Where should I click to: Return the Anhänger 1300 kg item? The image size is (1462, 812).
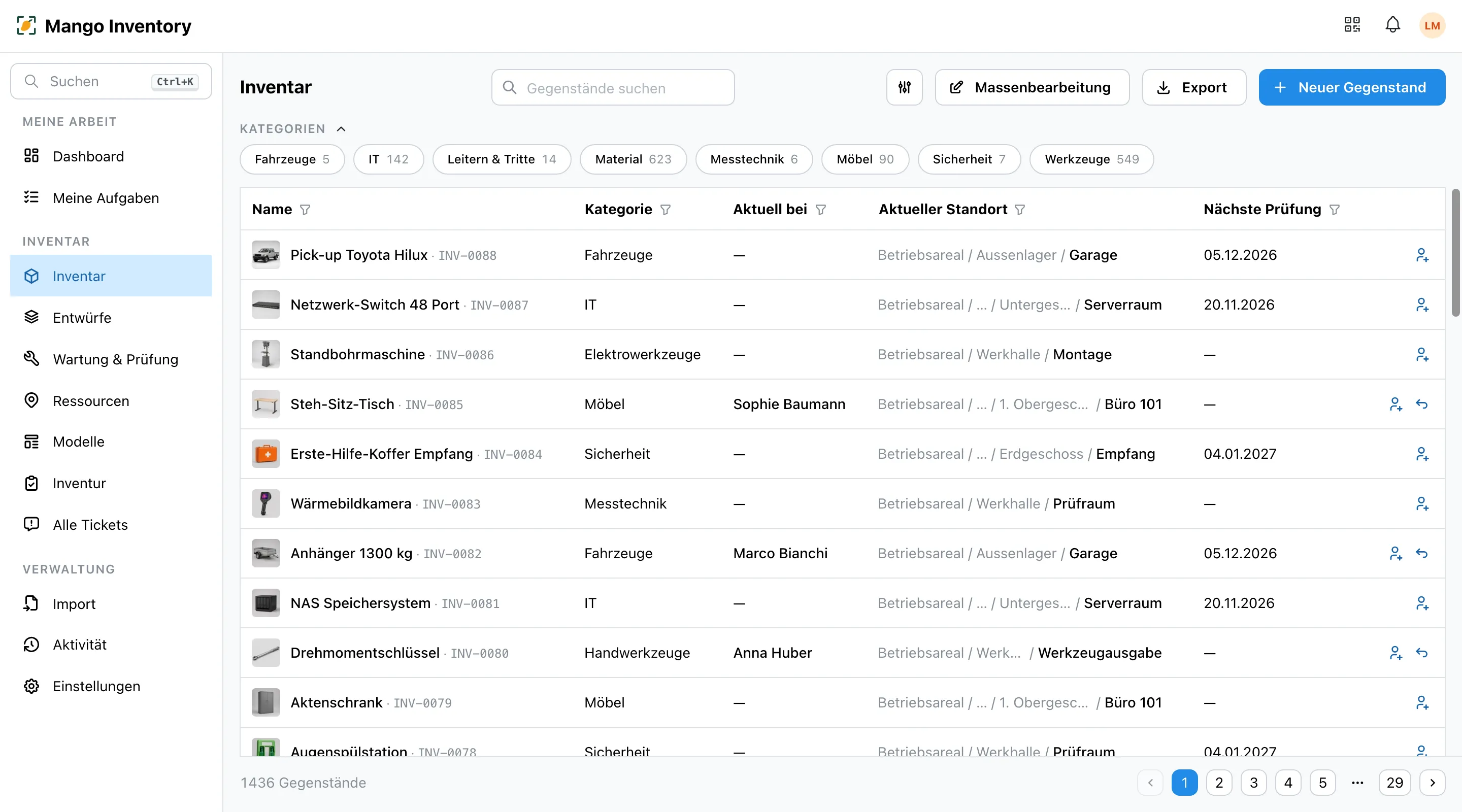click(x=1422, y=553)
